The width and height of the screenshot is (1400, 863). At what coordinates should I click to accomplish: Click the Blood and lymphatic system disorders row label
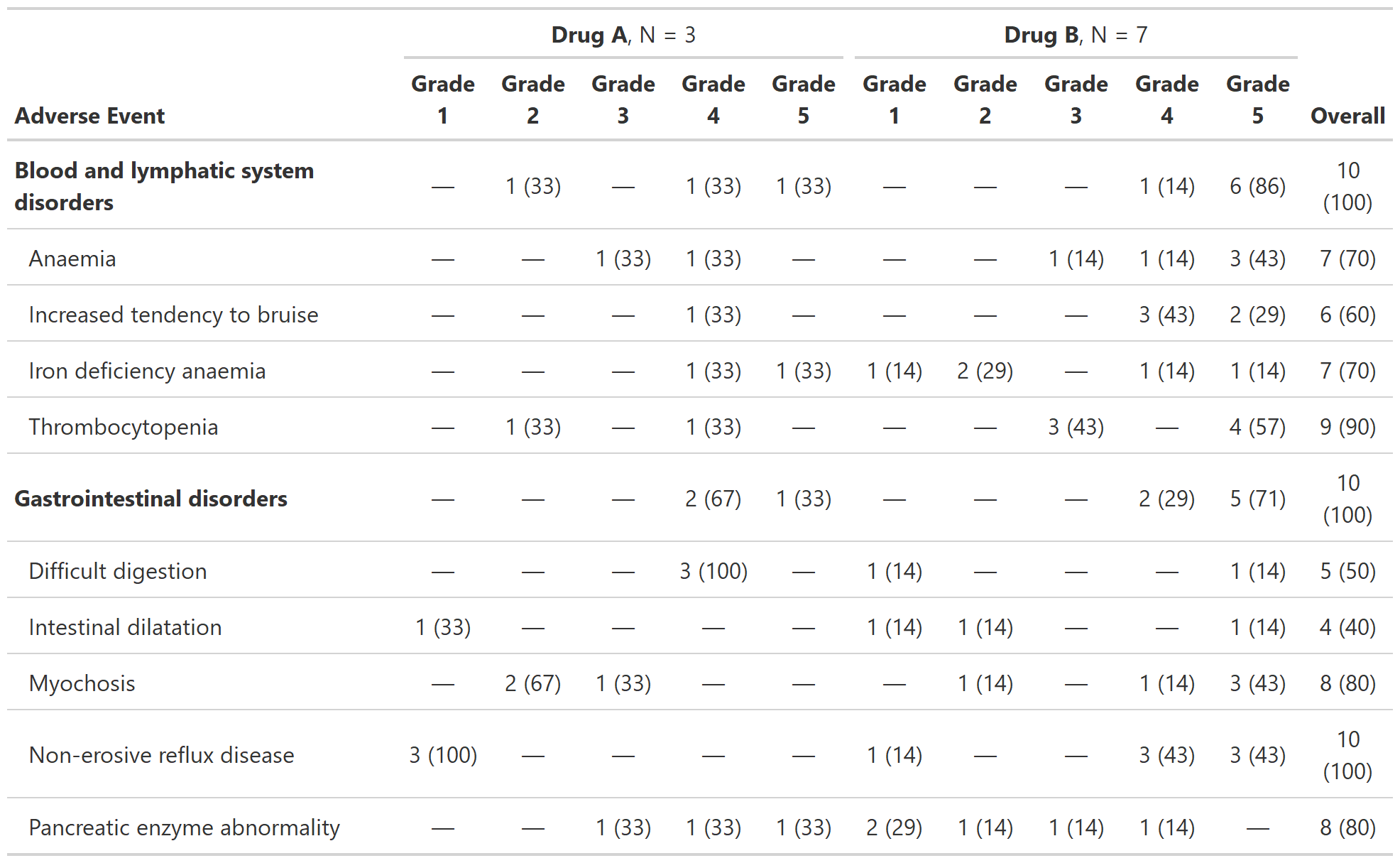pos(163,186)
